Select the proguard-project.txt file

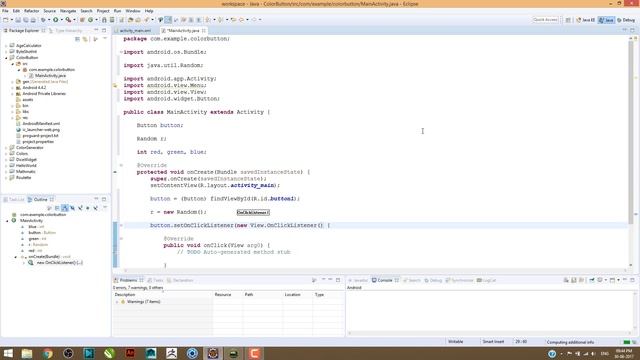(x=40, y=136)
